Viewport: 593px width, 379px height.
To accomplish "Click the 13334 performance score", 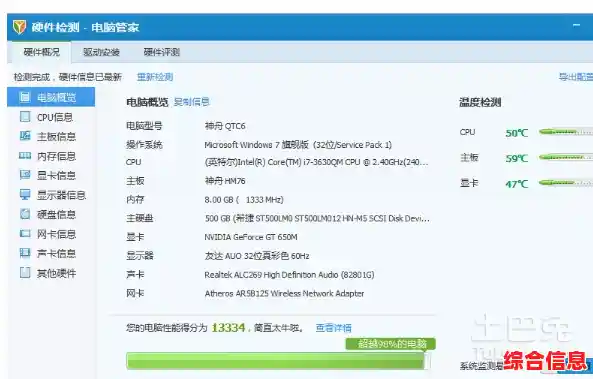I will [x=228, y=328].
